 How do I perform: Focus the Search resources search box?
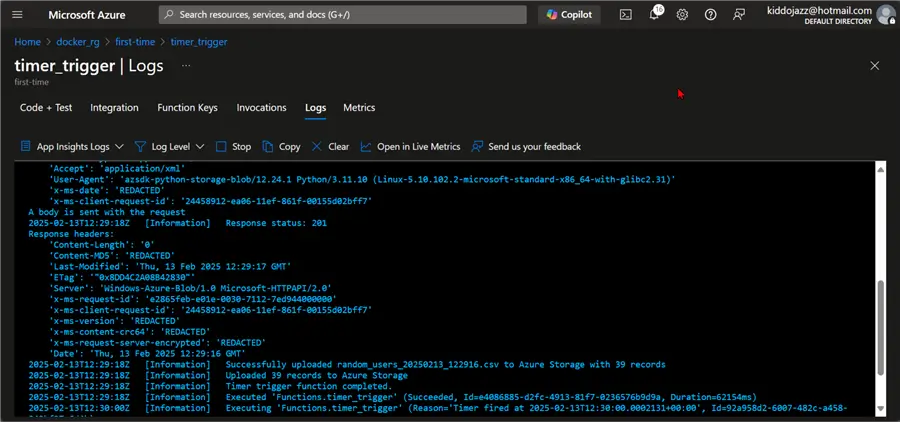343,15
